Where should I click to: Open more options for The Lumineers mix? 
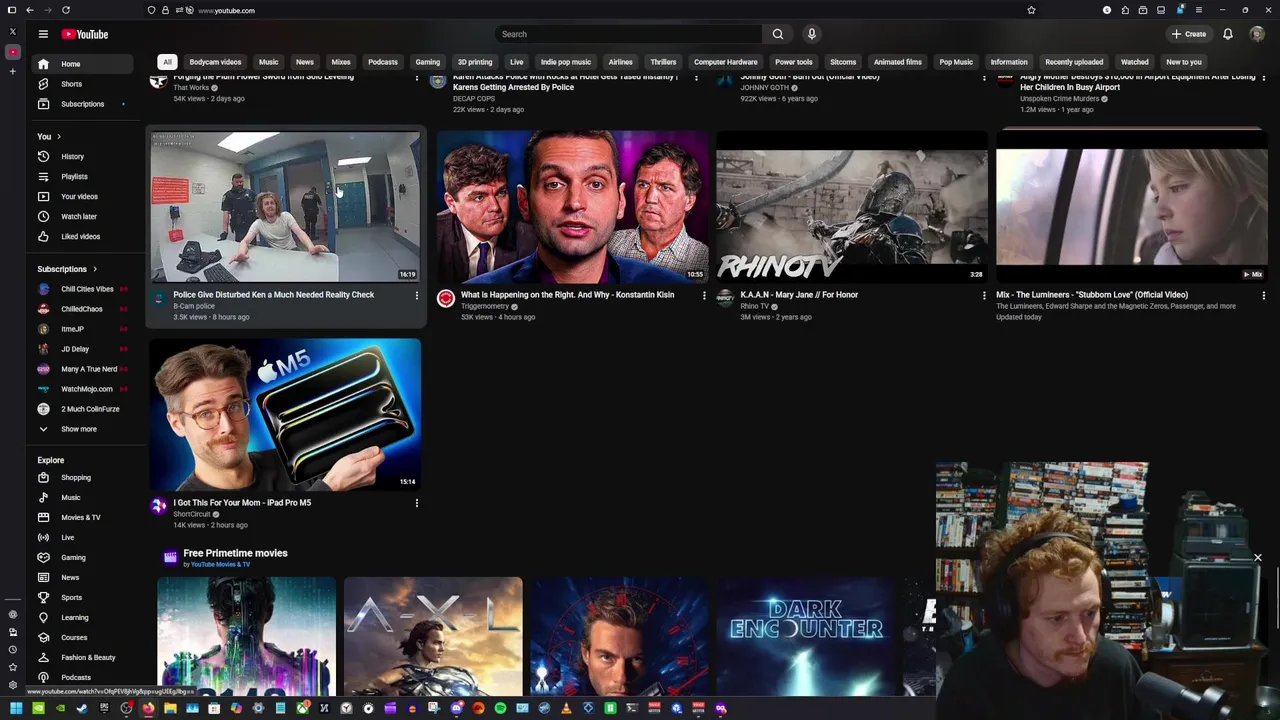pos(1264,295)
